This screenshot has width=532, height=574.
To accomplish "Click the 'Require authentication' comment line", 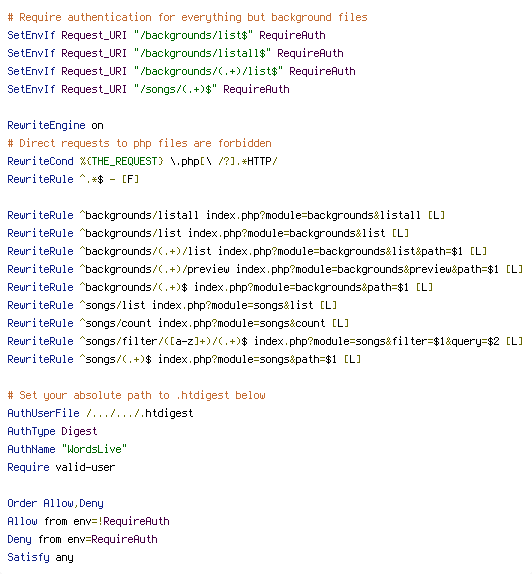I will tap(187, 17).
